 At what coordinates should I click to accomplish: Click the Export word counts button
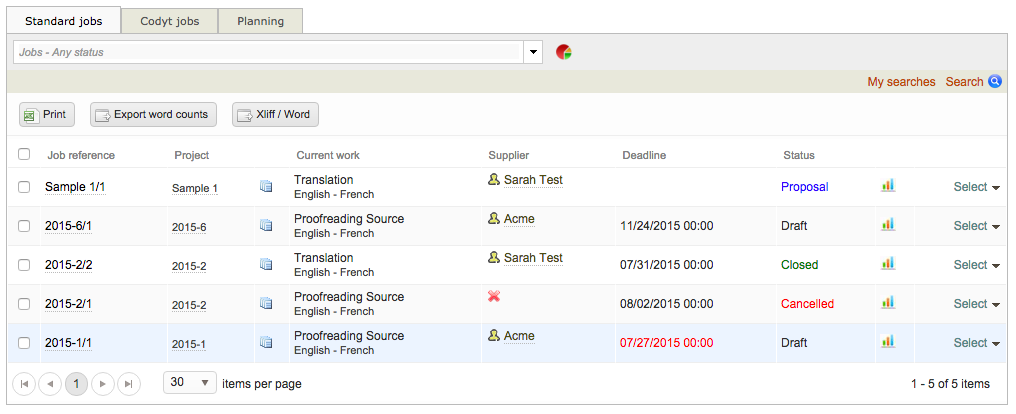(154, 115)
